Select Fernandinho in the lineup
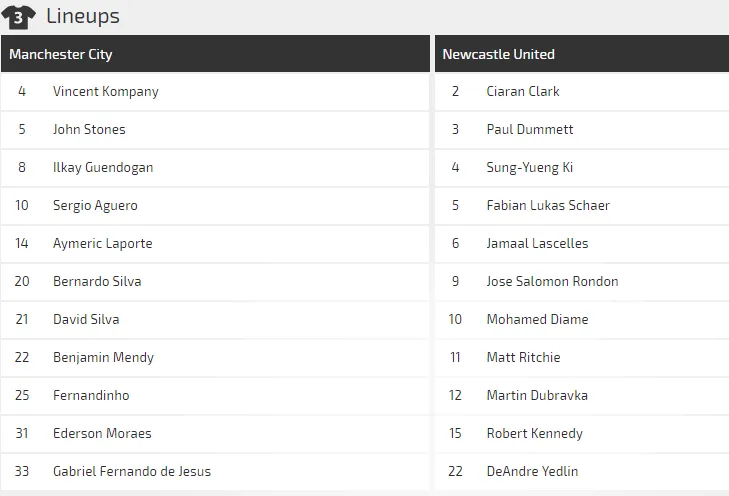 91,395
